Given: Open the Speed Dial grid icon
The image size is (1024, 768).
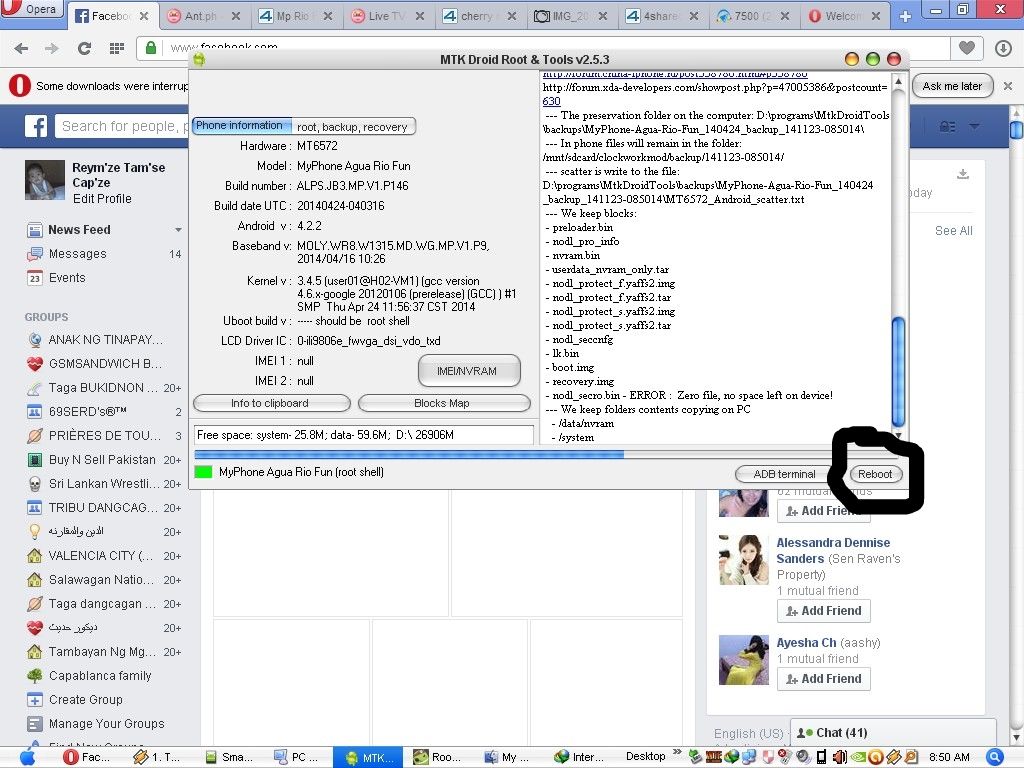Looking at the screenshot, I should [116, 48].
